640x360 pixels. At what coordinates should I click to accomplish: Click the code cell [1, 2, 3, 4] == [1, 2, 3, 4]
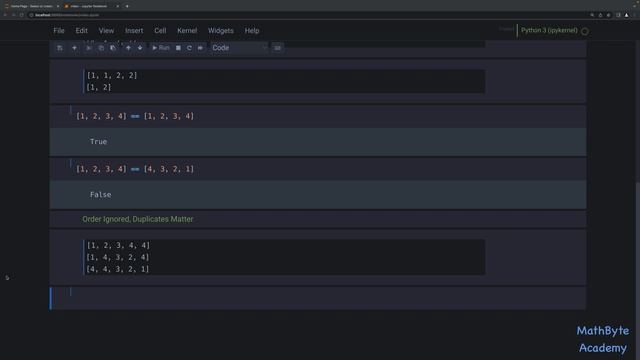coord(318,116)
